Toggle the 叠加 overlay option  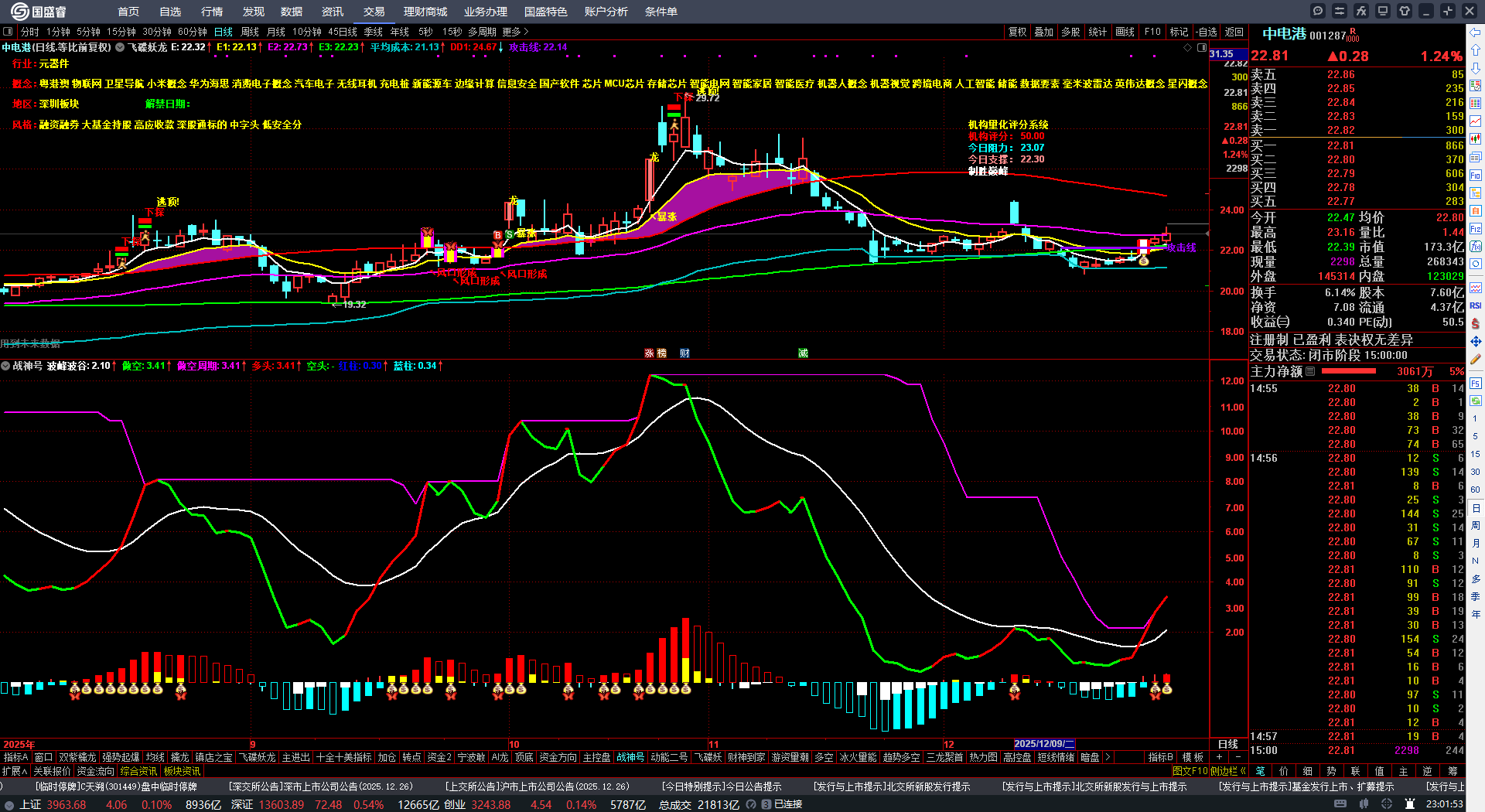click(1044, 32)
